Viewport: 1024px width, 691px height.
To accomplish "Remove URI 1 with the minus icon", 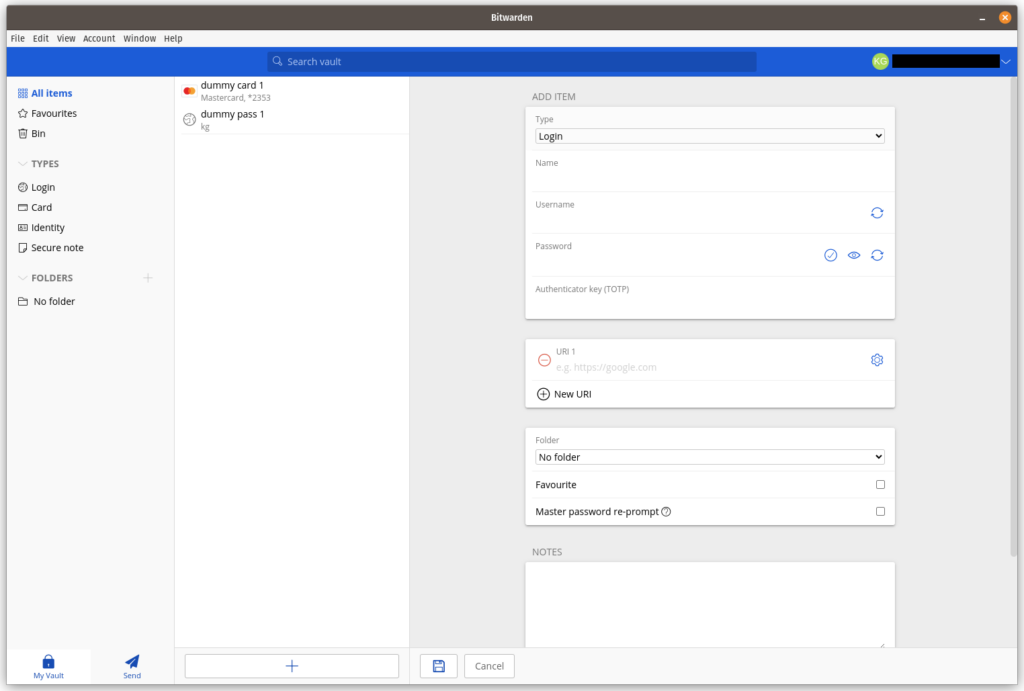I will 543,360.
